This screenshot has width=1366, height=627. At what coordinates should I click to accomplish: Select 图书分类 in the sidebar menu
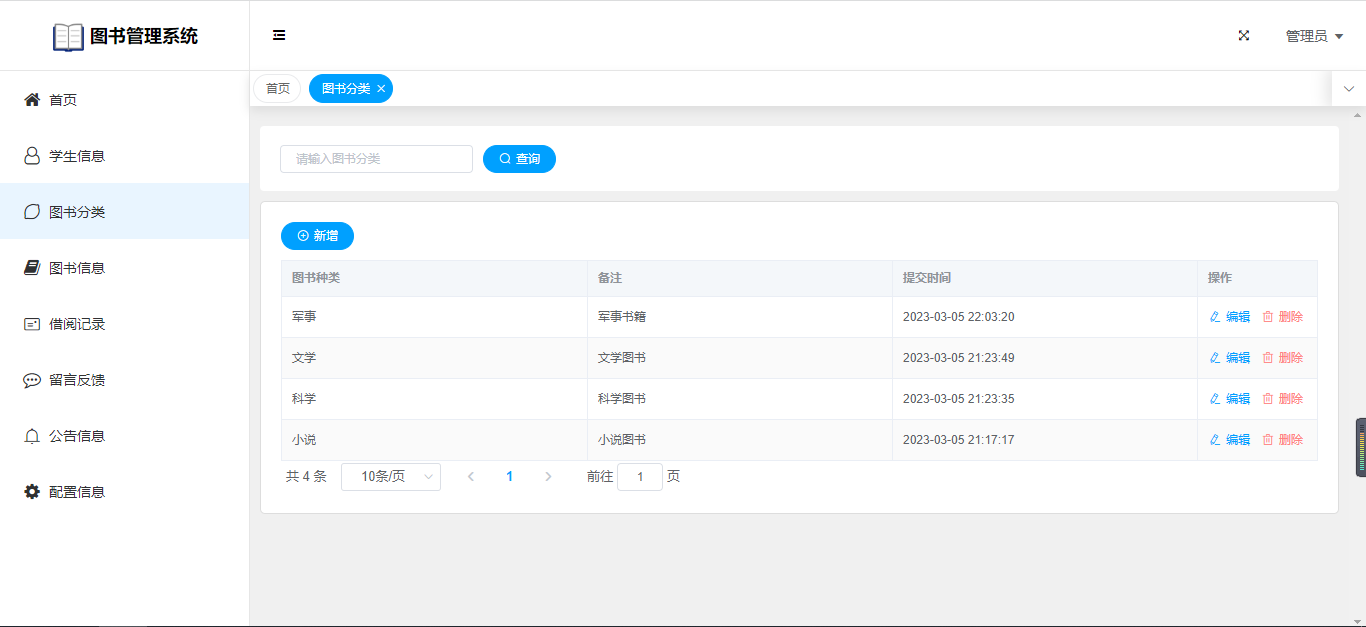click(x=77, y=212)
